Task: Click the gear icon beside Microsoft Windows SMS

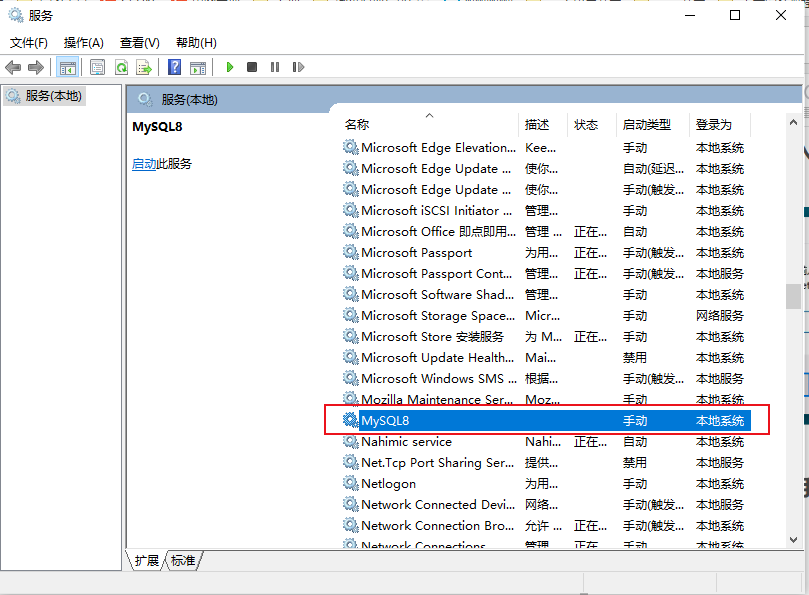Action: point(351,378)
